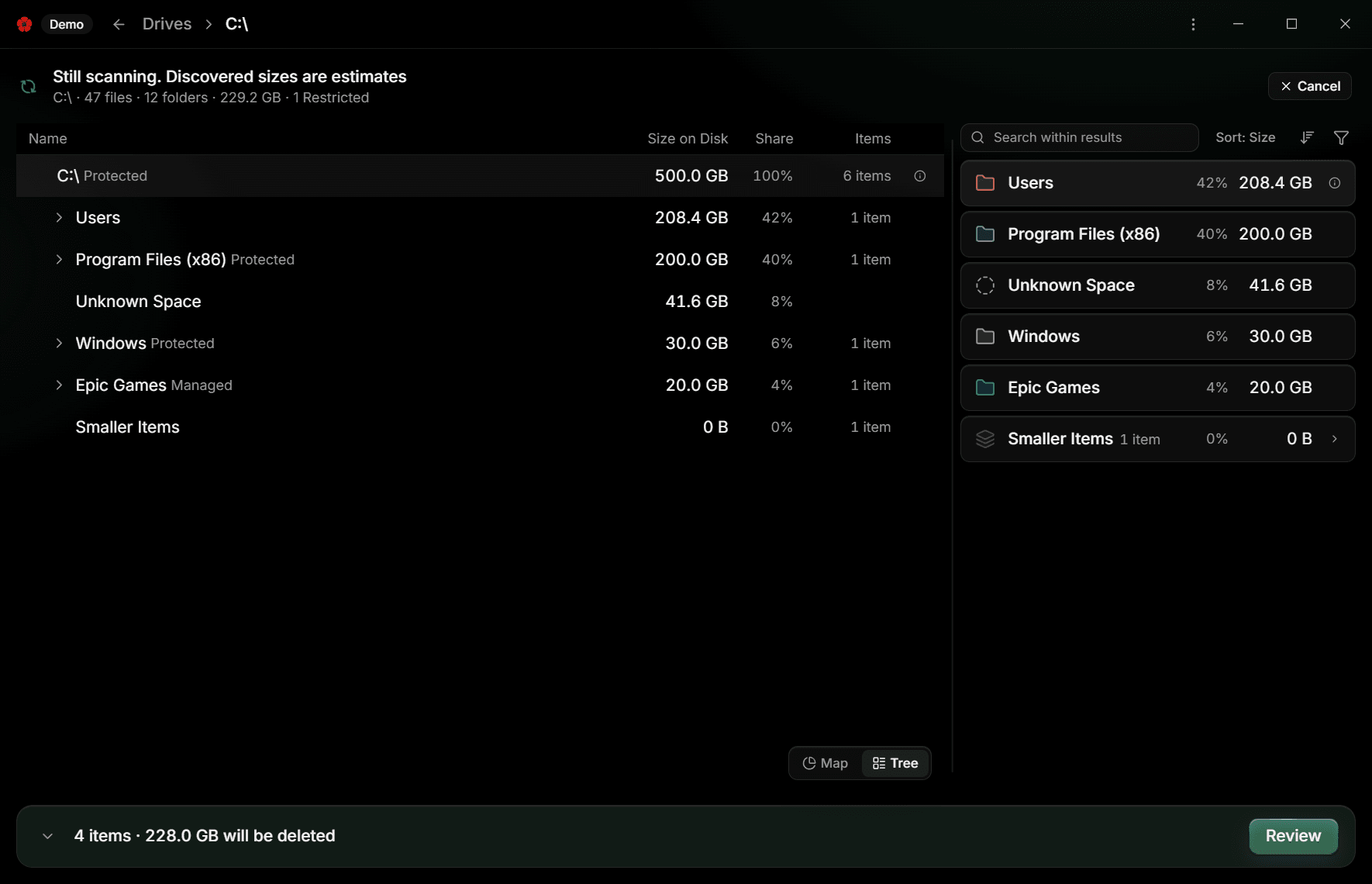Open the Sort: Size dropdown

pyautogui.click(x=1245, y=137)
